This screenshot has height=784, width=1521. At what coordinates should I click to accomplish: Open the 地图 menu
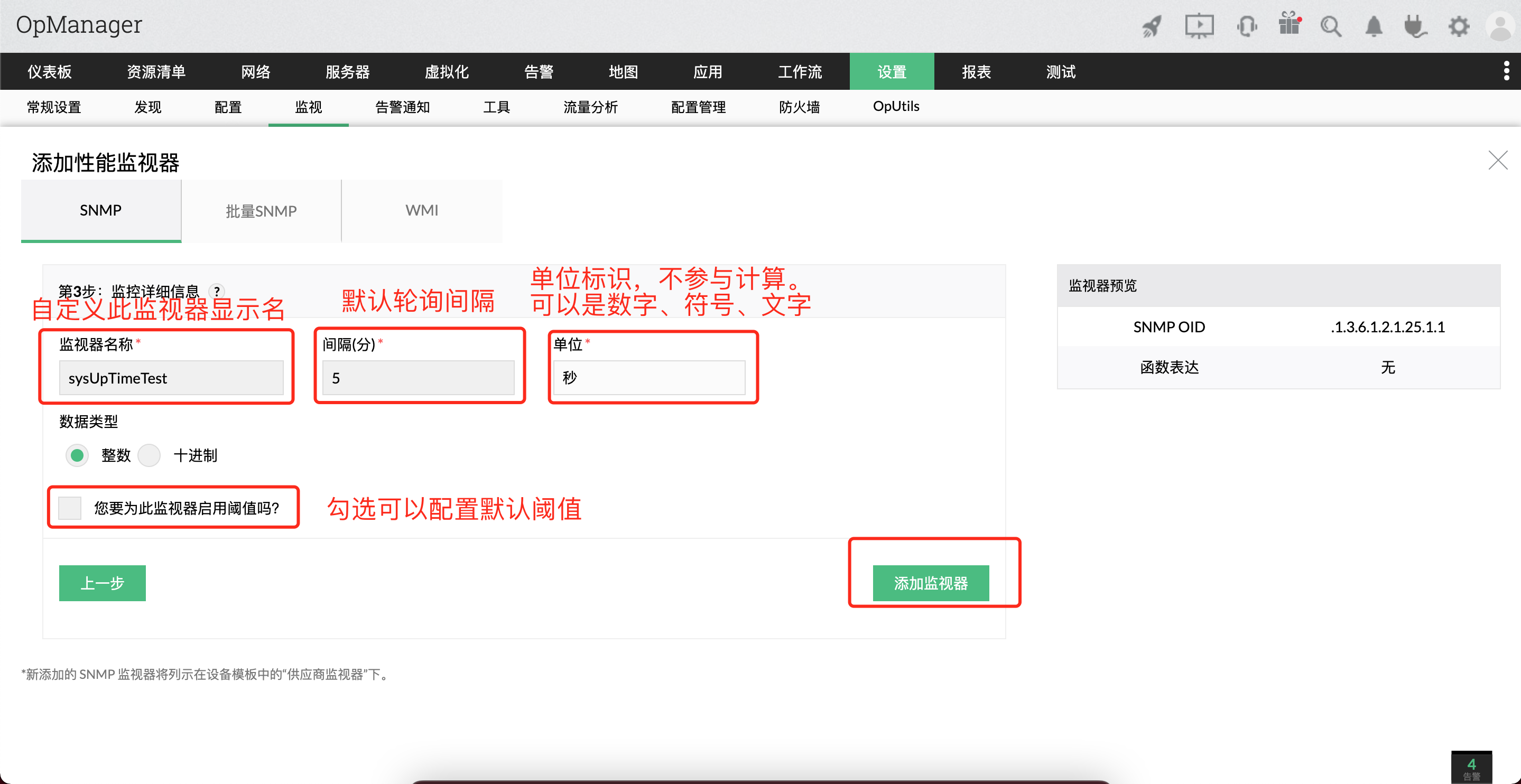point(623,71)
